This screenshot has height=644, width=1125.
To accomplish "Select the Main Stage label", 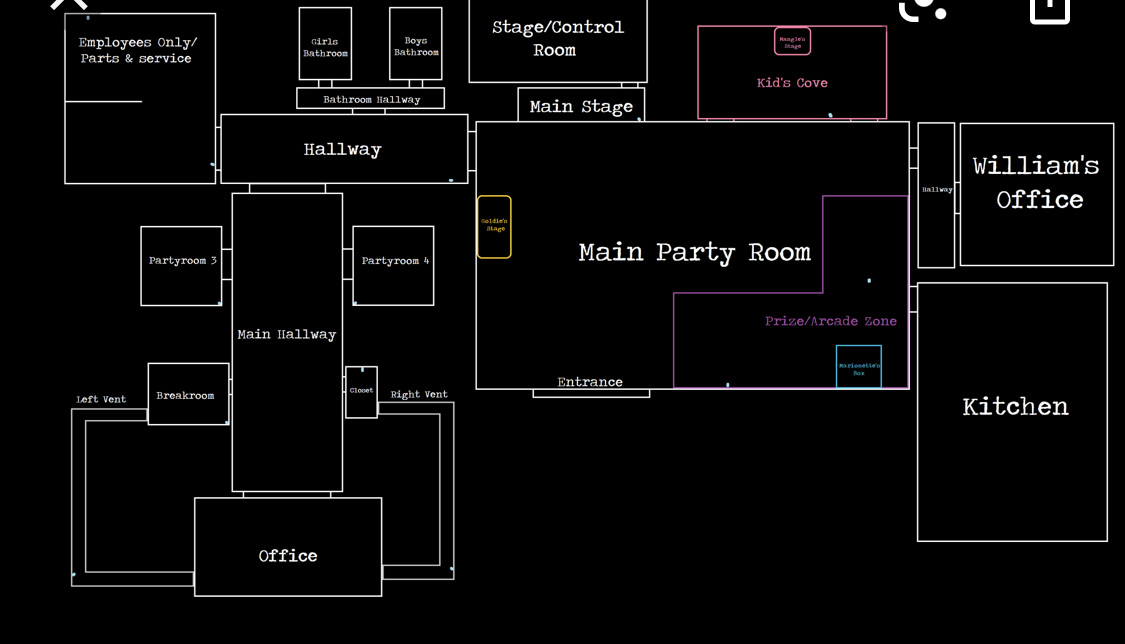I will click(581, 107).
